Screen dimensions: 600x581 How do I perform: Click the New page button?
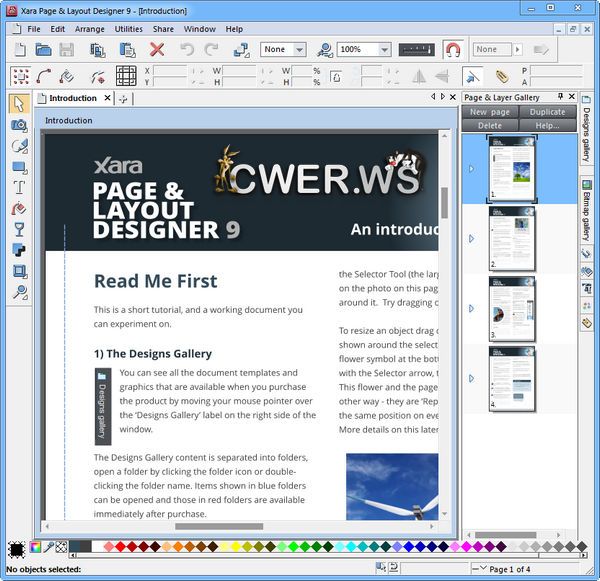coord(491,112)
